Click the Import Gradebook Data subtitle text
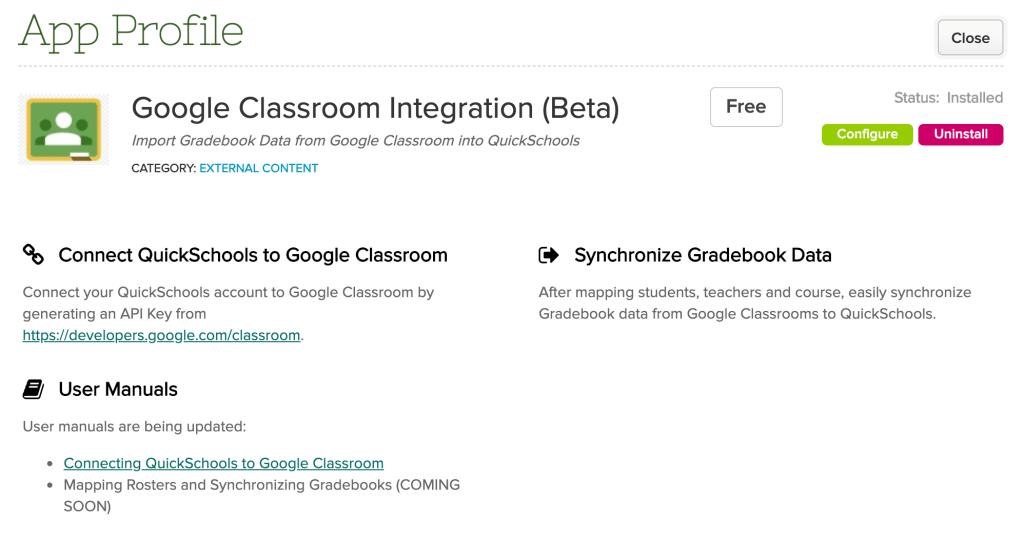1024x542 pixels. click(x=355, y=141)
